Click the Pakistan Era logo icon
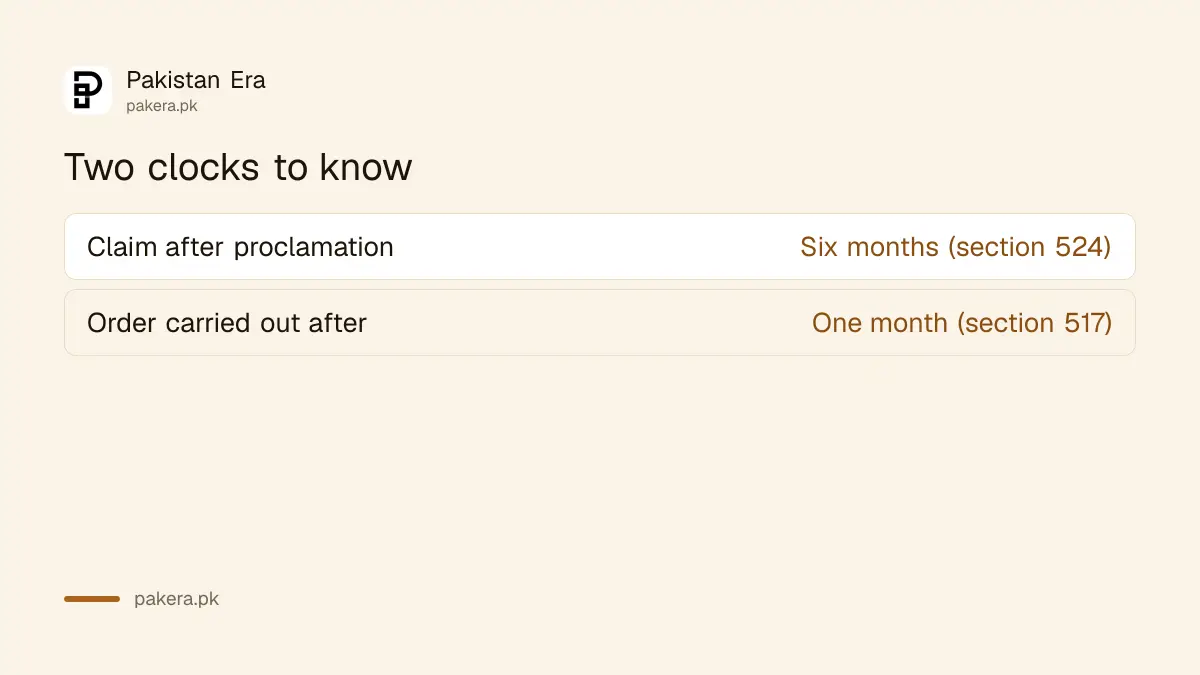The image size is (1200, 675). pos(88,90)
